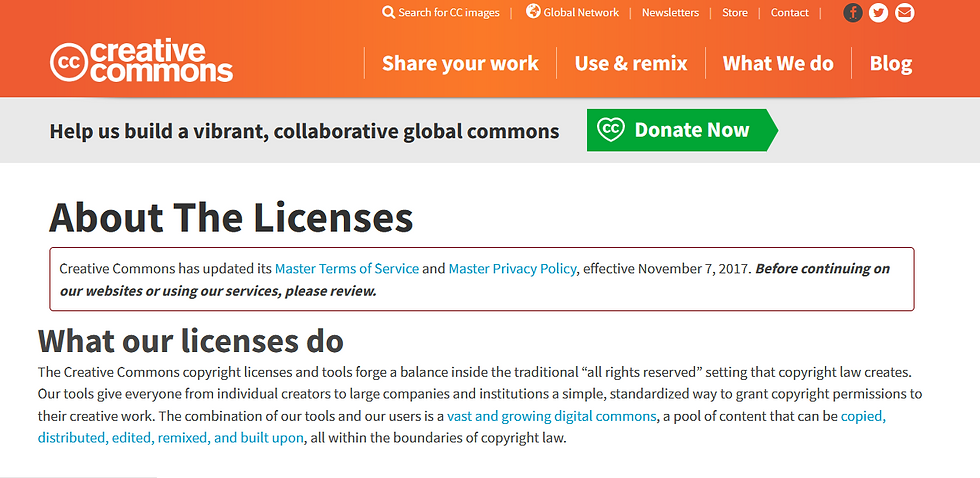
Task: Open the Use & remix menu
Action: tap(631, 63)
